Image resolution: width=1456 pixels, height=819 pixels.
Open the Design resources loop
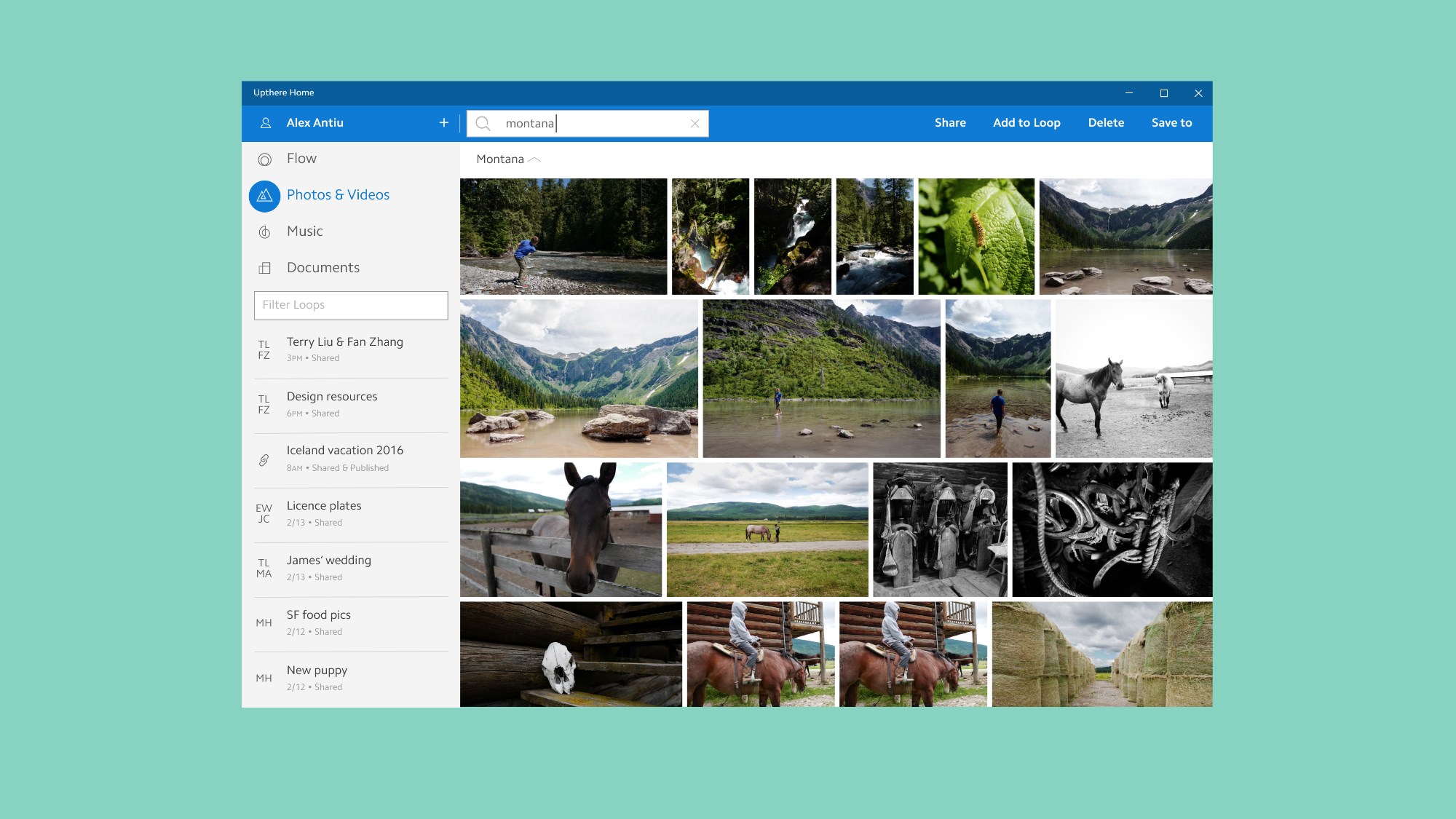(x=332, y=397)
